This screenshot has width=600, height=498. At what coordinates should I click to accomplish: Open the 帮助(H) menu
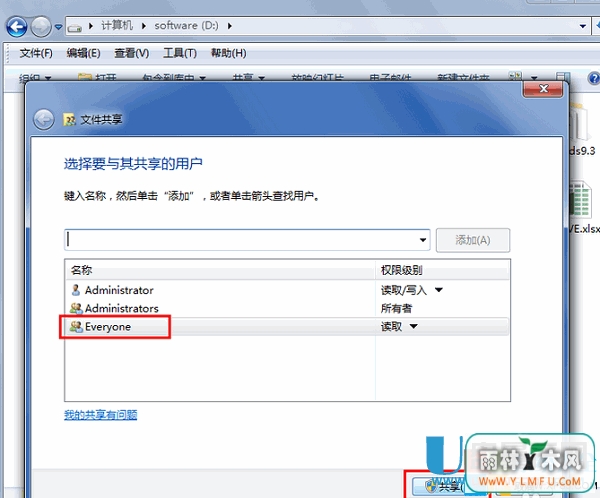click(228, 53)
